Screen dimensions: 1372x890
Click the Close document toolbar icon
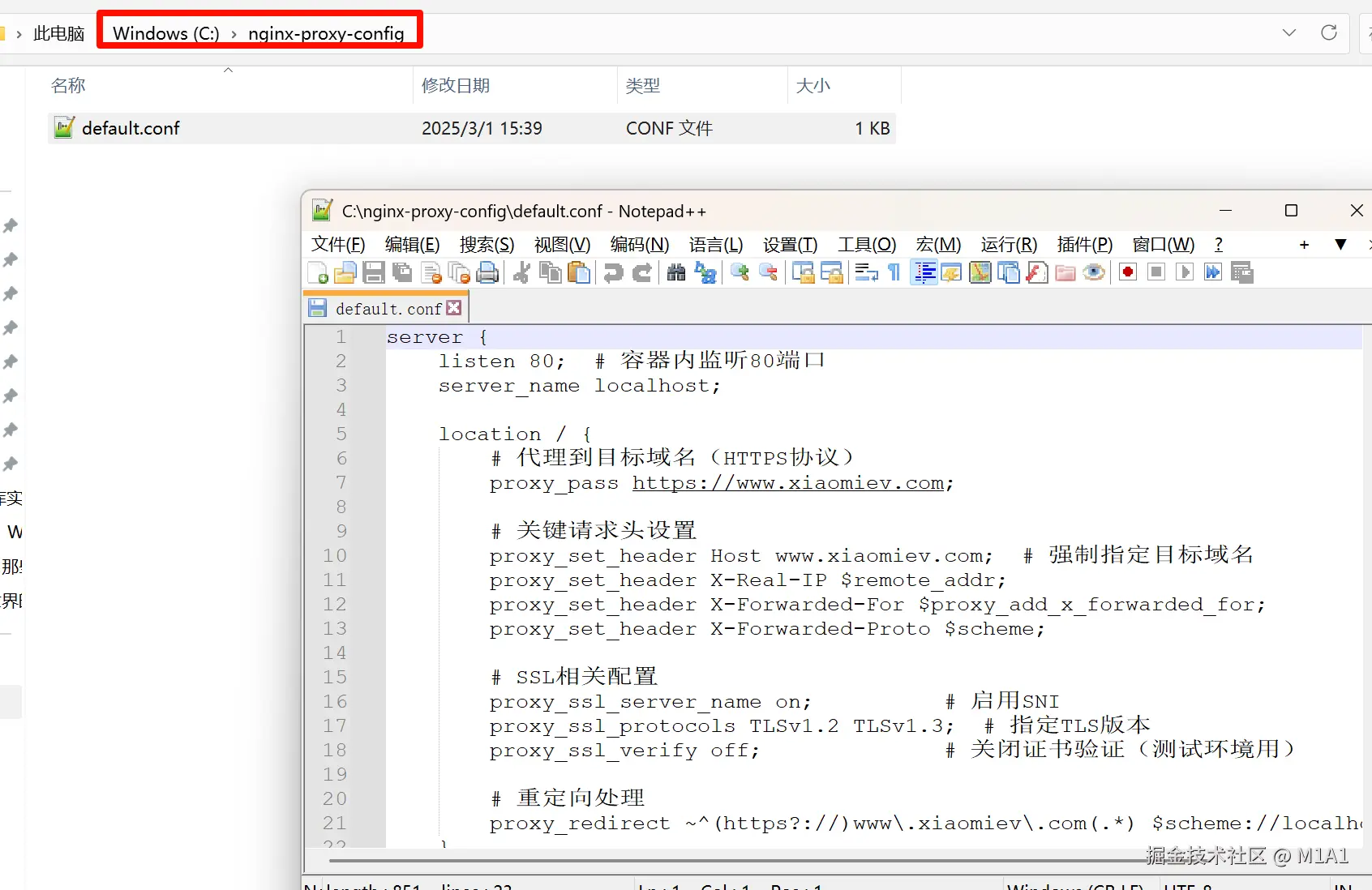tap(431, 273)
